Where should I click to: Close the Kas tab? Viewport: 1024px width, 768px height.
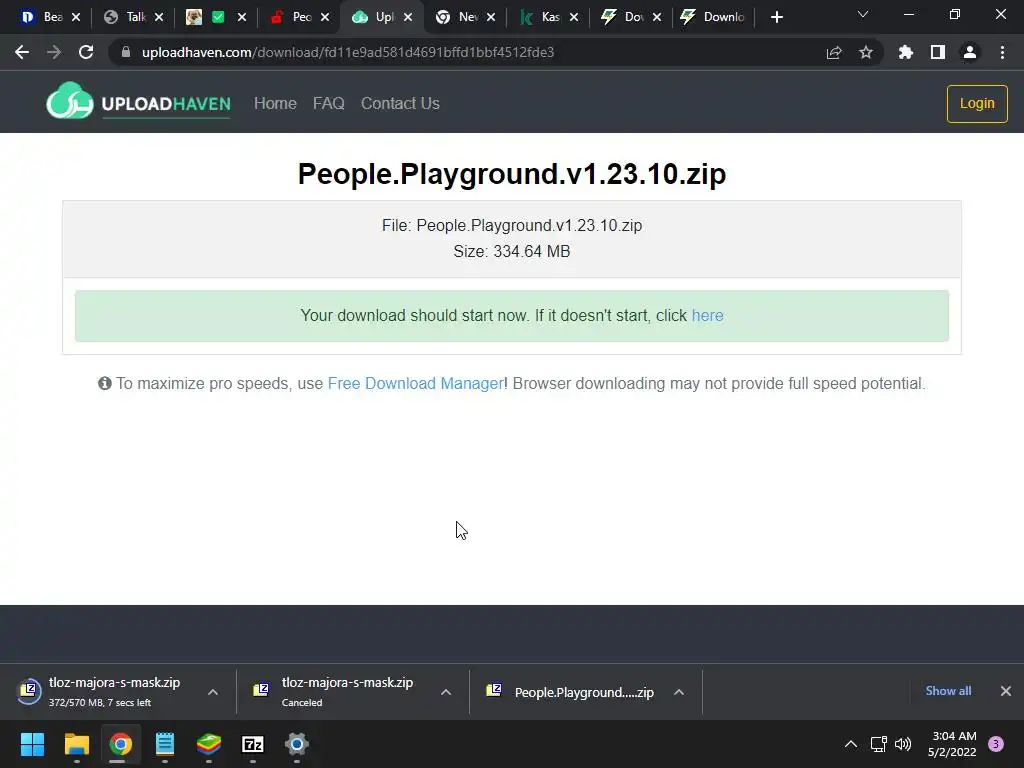(x=574, y=17)
